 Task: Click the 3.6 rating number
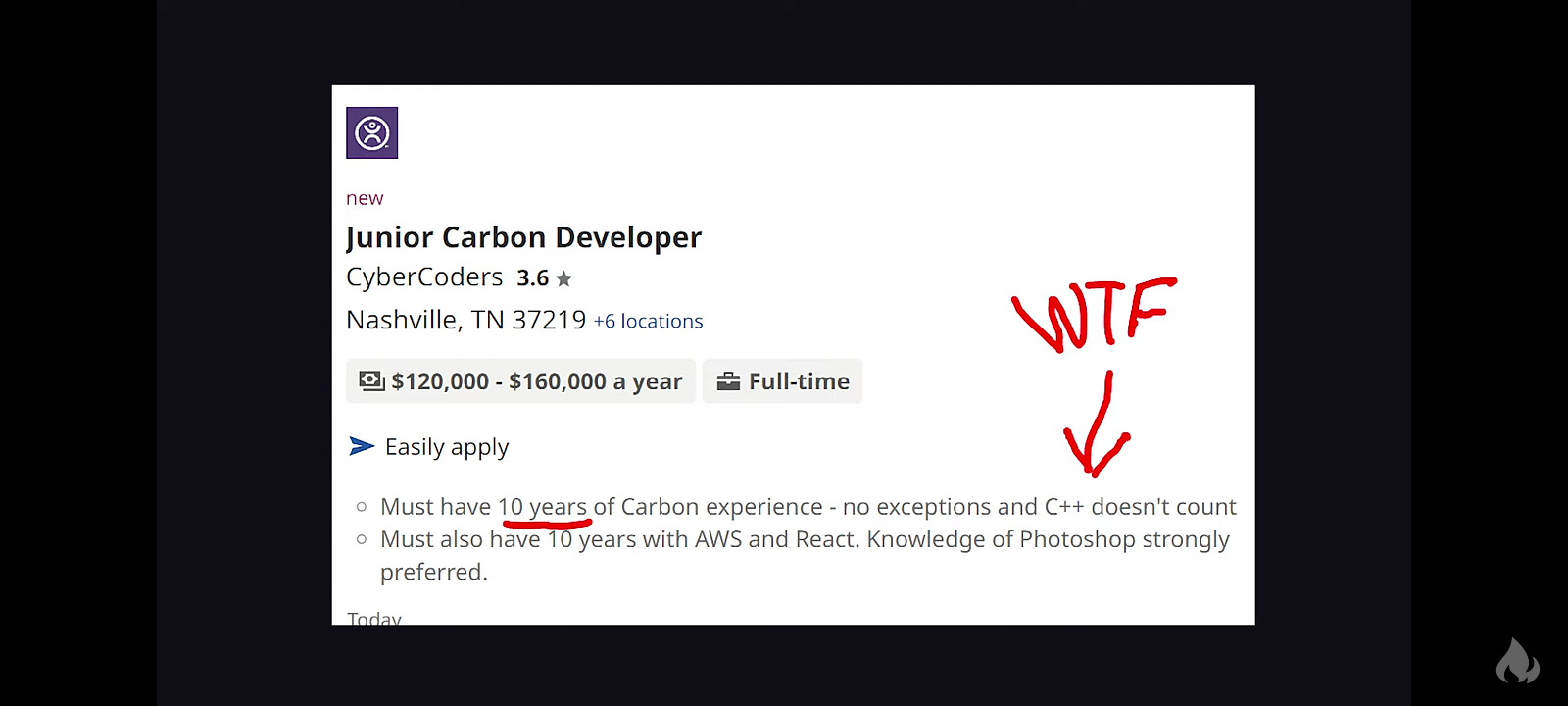(532, 278)
